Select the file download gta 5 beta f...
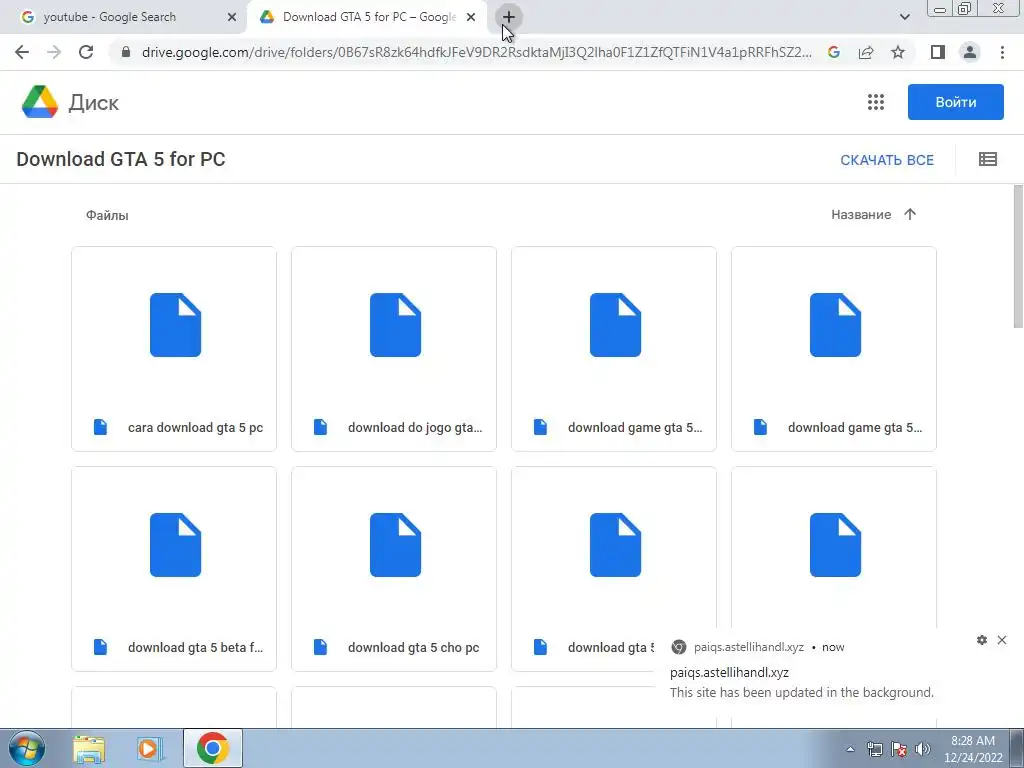1024x768 pixels. tap(174, 569)
